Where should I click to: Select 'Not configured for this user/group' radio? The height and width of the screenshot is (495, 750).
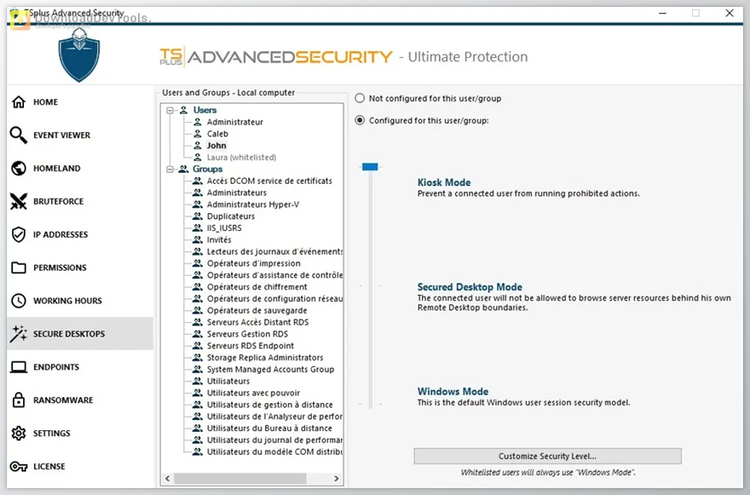[360, 98]
